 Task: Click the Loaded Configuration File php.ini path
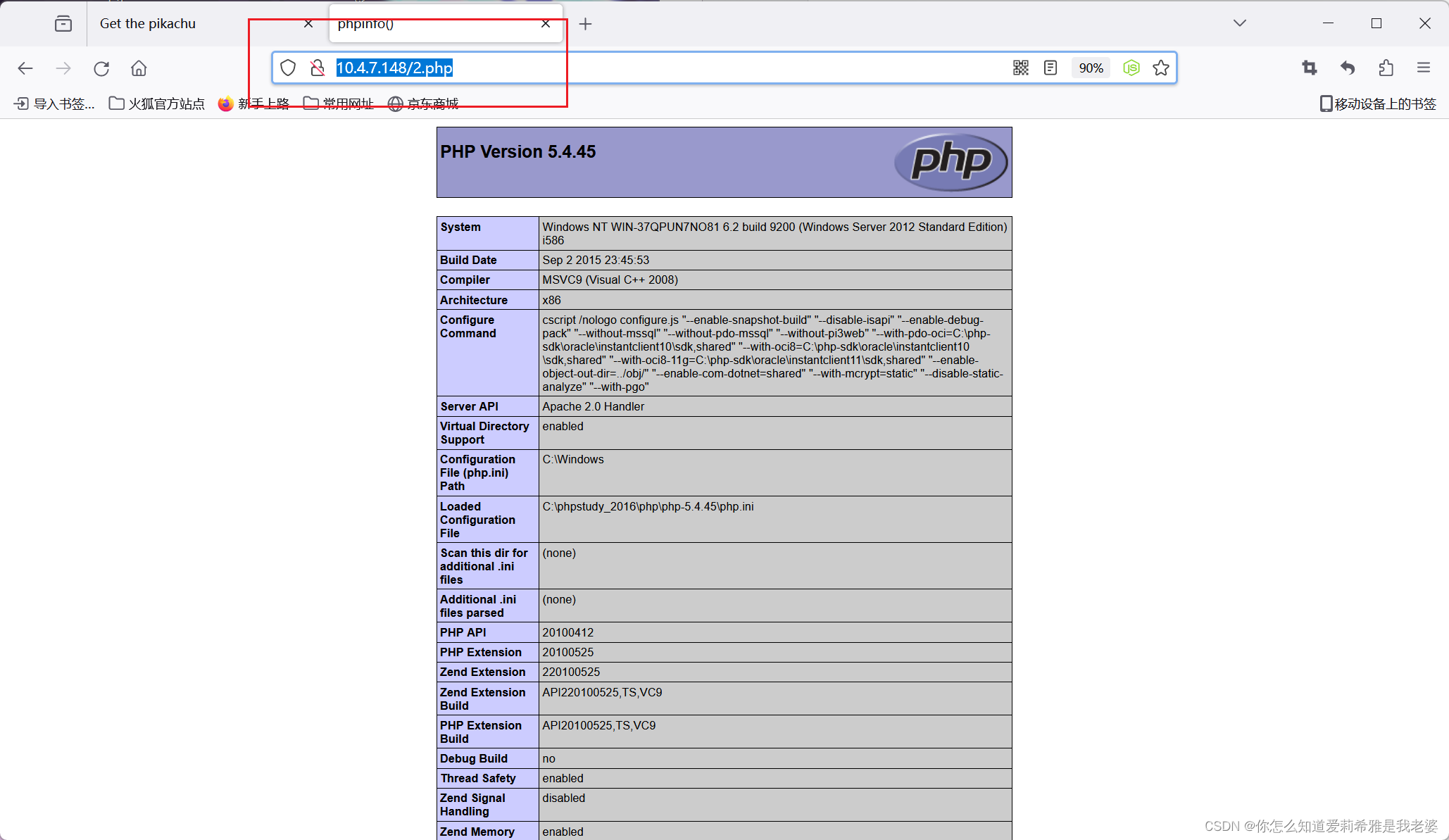point(648,506)
